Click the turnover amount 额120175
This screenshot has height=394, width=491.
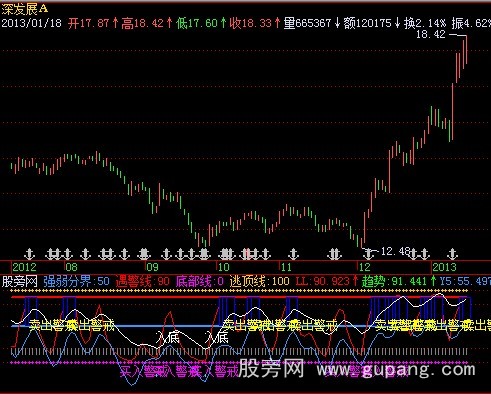(367, 23)
